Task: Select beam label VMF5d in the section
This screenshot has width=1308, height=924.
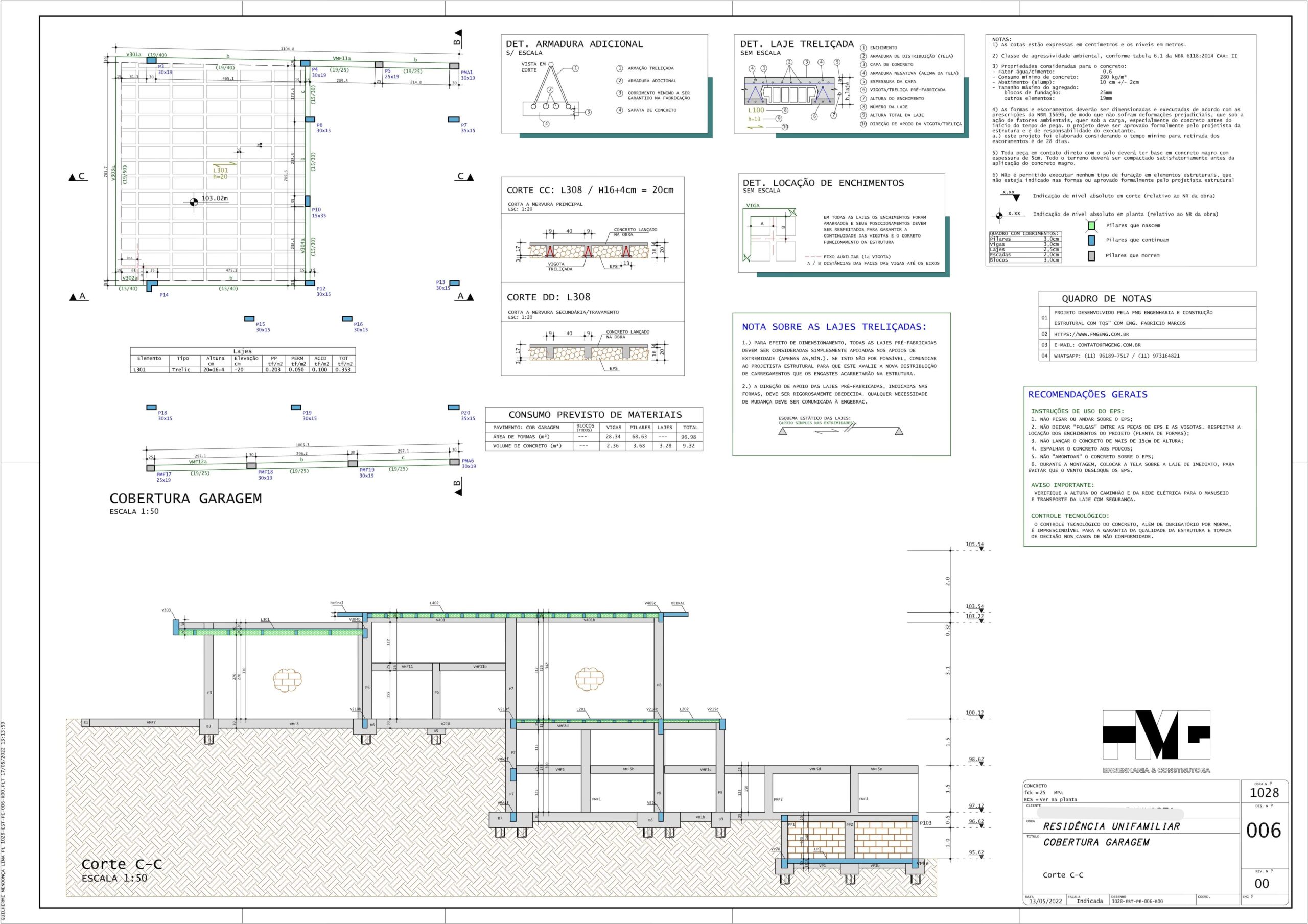Action: [x=815, y=769]
